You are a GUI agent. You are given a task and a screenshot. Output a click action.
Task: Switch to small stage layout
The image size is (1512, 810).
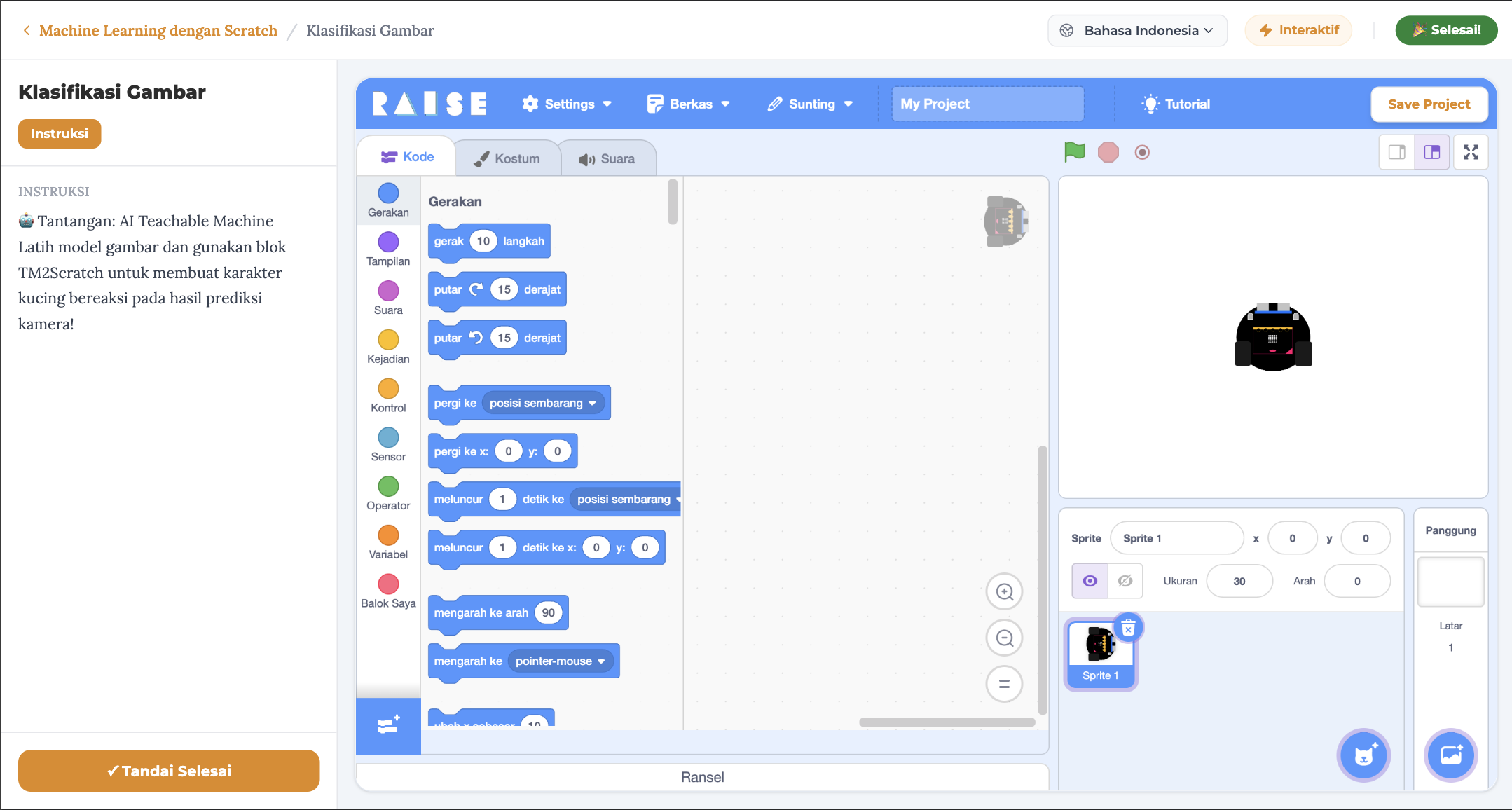click(x=1397, y=152)
